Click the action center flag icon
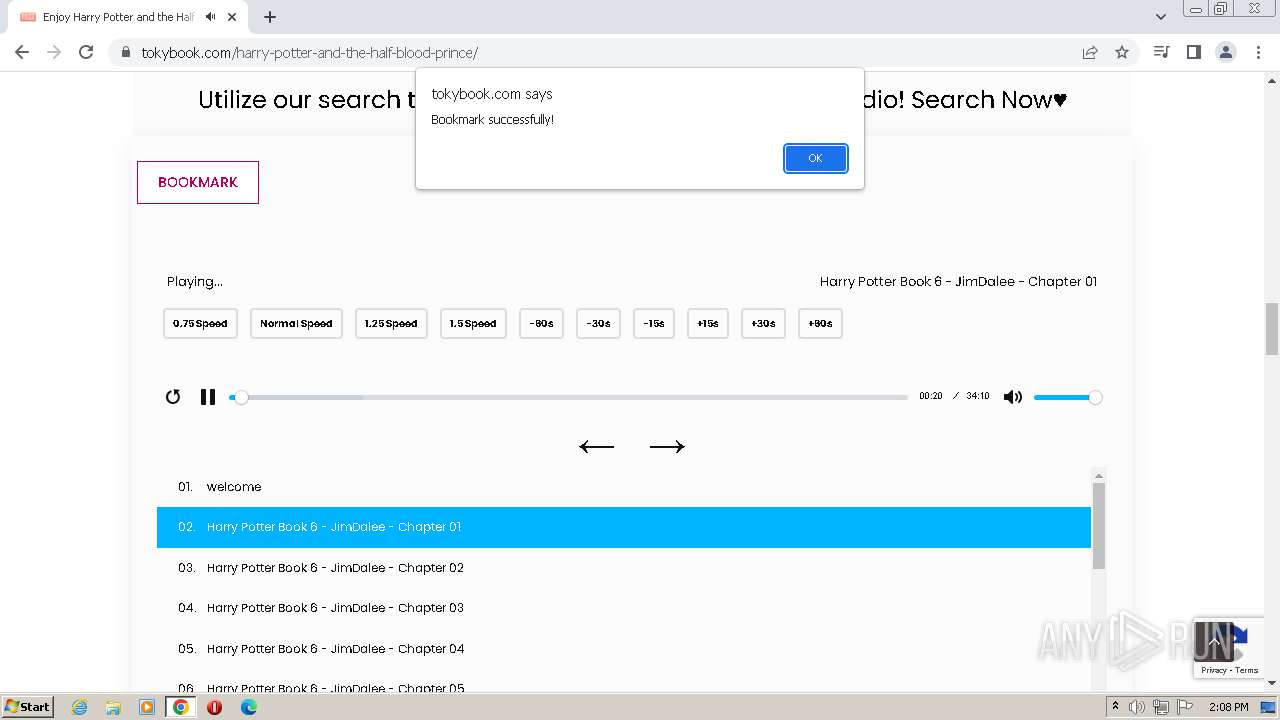This screenshot has height=720, width=1280. (1185, 707)
